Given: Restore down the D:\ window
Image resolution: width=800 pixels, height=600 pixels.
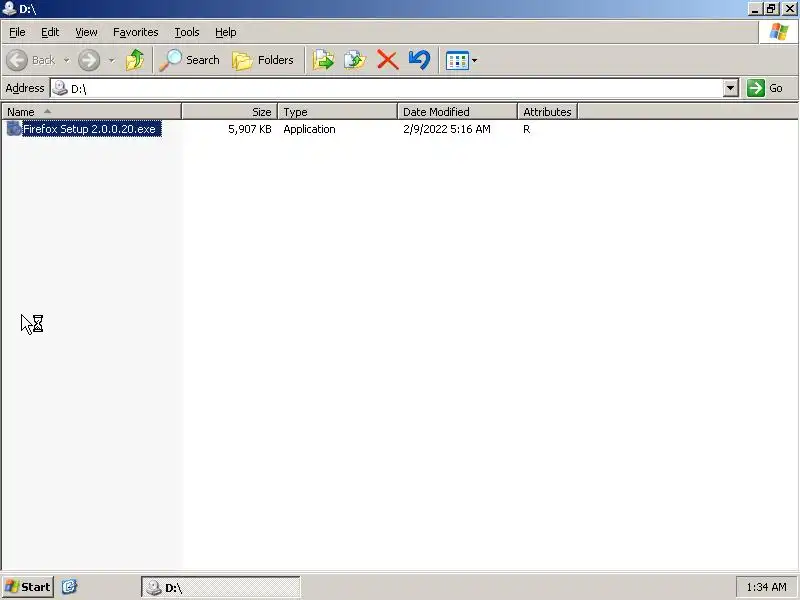Looking at the screenshot, I should (x=771, y=9).
